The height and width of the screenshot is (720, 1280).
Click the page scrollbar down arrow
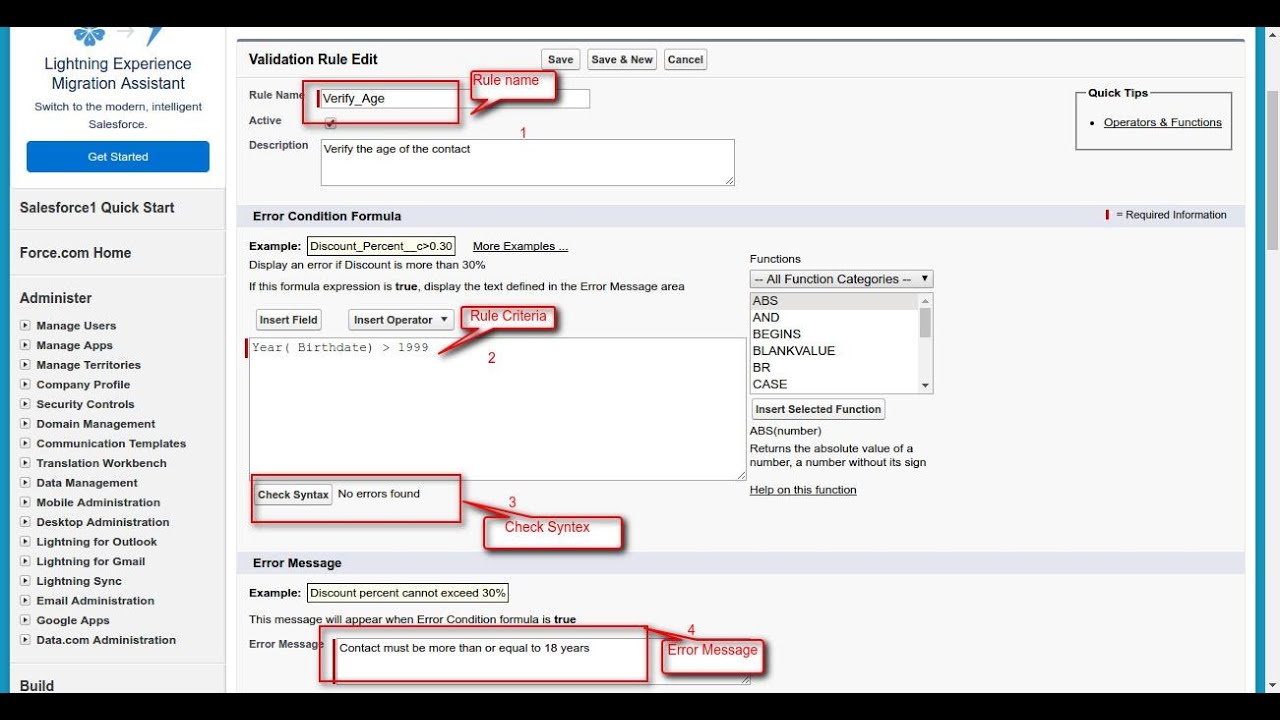click(1272, 685)
